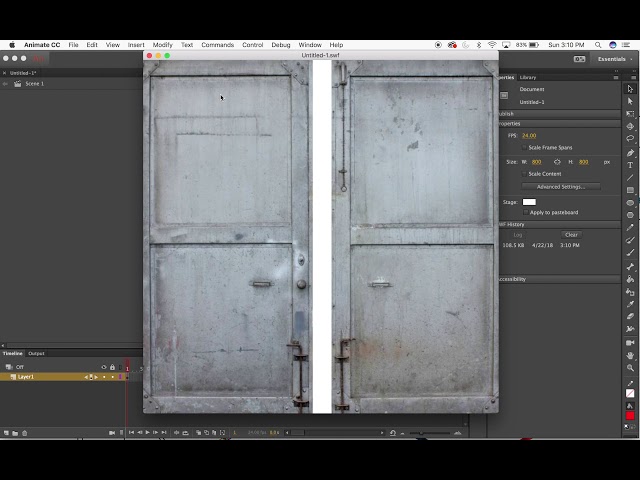Select the Pencil tool

click(630, 227)
